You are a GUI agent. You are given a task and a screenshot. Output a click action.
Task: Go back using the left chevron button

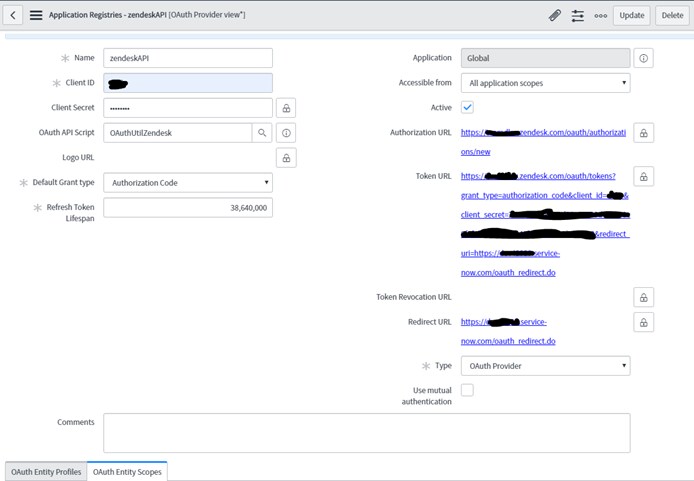tap(13, 15)
